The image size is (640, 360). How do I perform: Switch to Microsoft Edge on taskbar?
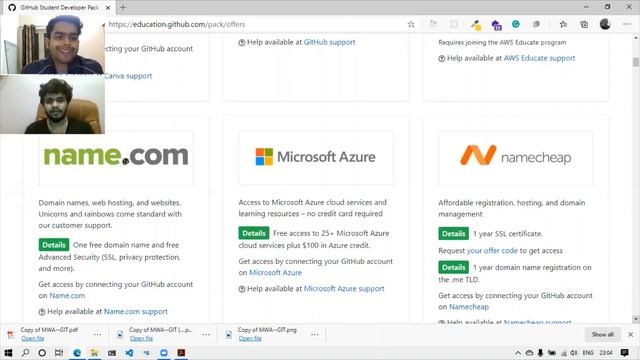(x=77, y=353)
